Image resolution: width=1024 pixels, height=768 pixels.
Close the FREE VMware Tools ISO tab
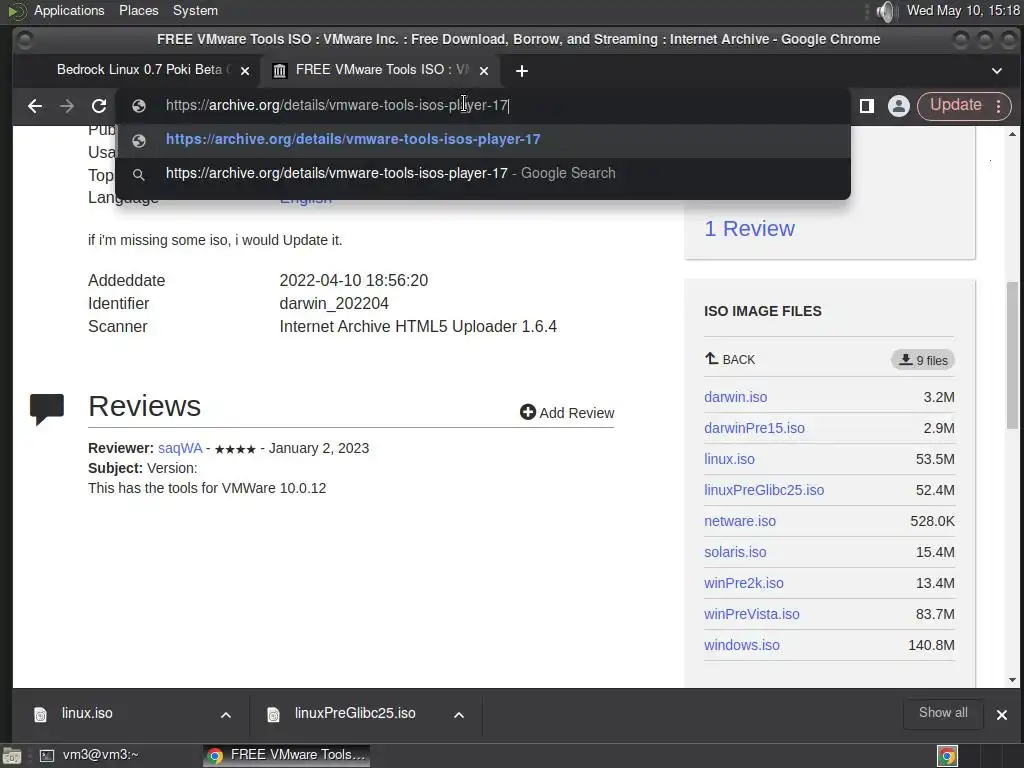click(484, 71)
